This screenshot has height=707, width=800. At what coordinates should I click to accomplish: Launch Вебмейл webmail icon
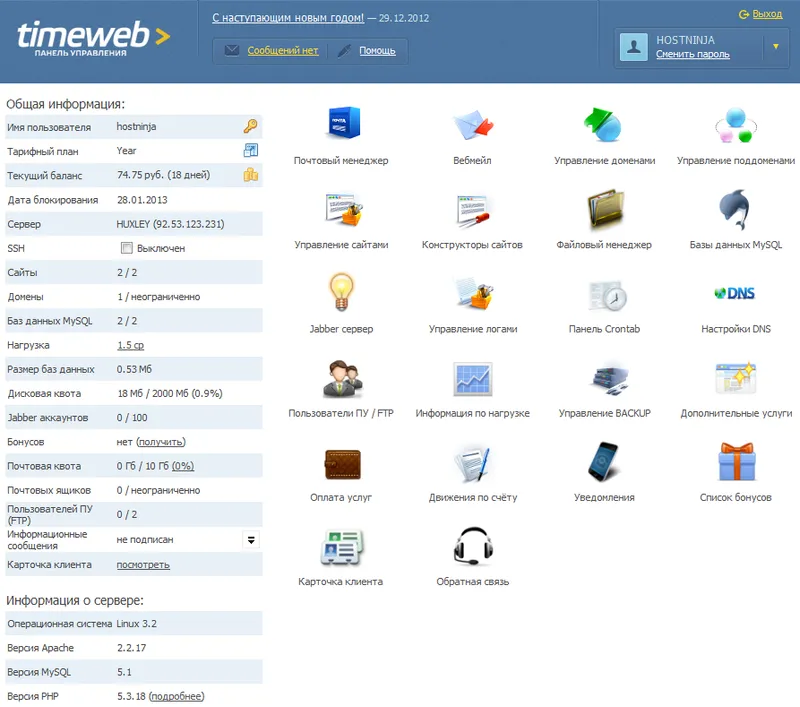(473, 124)
